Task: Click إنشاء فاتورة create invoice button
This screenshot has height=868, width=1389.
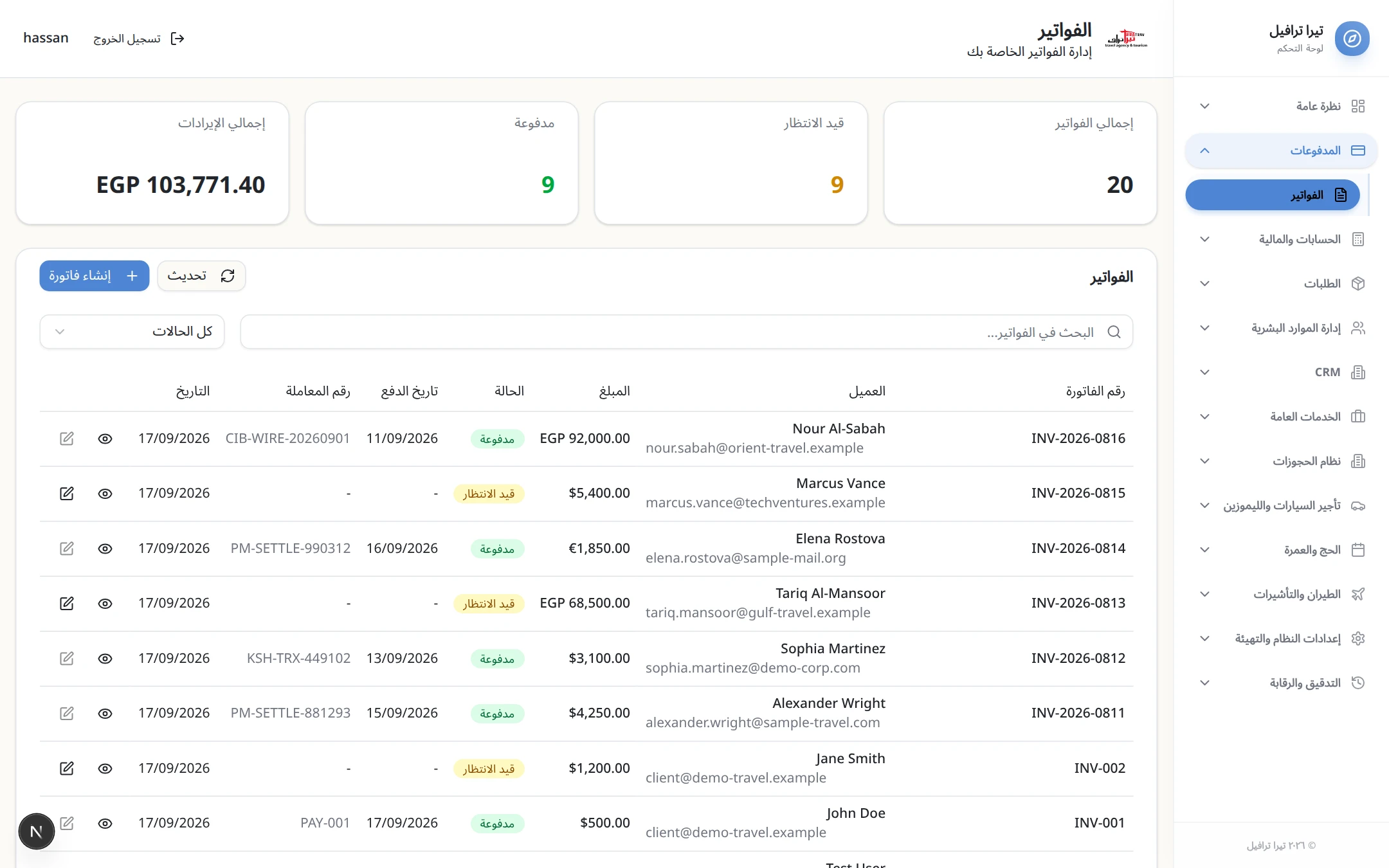Action: tap(95, 276)
